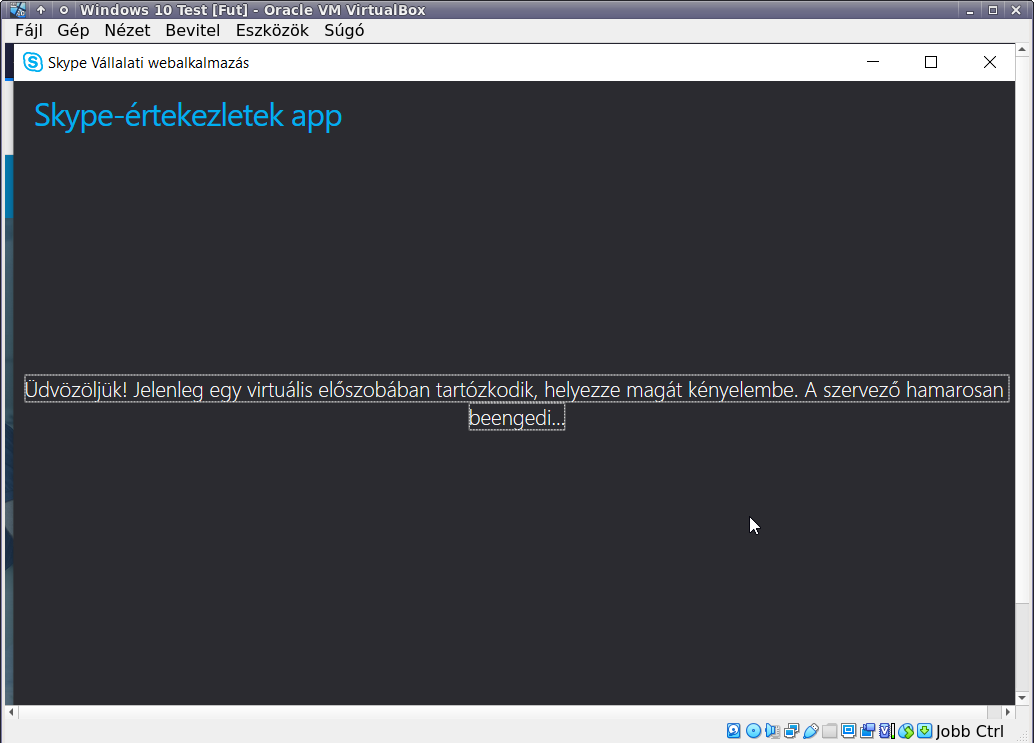Click the shared folders status icon
1034x743 pixels.
tap(830, 730)
